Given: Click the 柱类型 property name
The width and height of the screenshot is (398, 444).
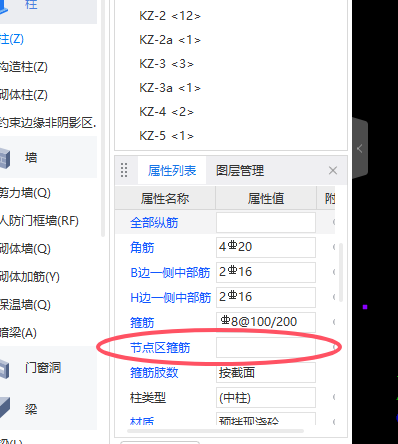Looking at the screenshot, I should coord(148,398).
